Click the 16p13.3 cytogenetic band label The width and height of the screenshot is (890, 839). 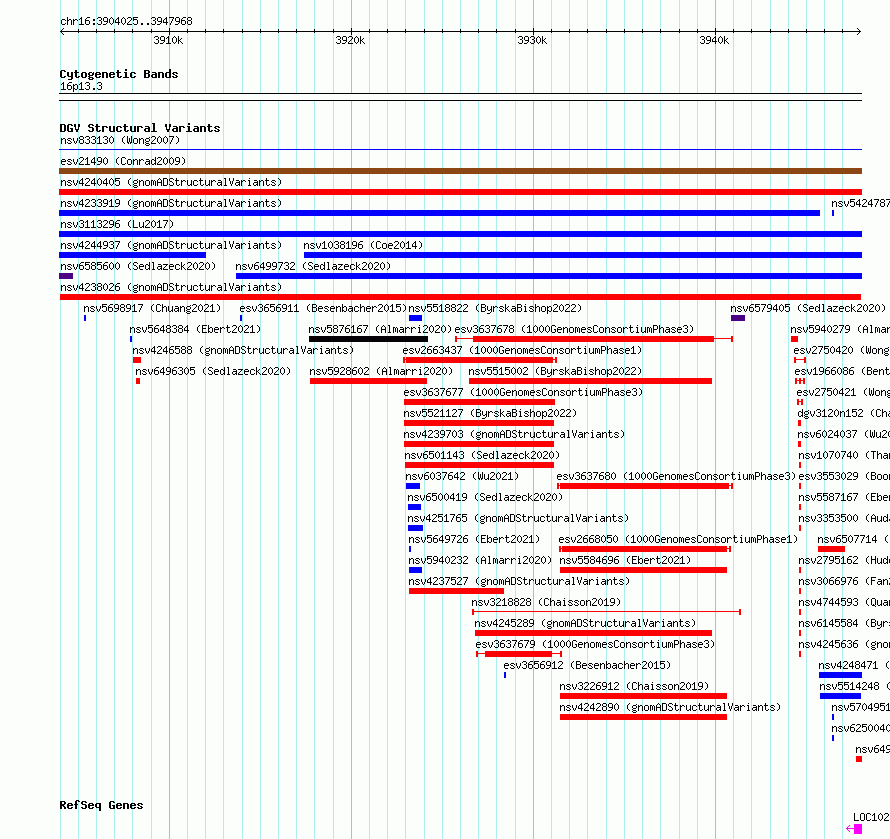click(x=81, y=86)
